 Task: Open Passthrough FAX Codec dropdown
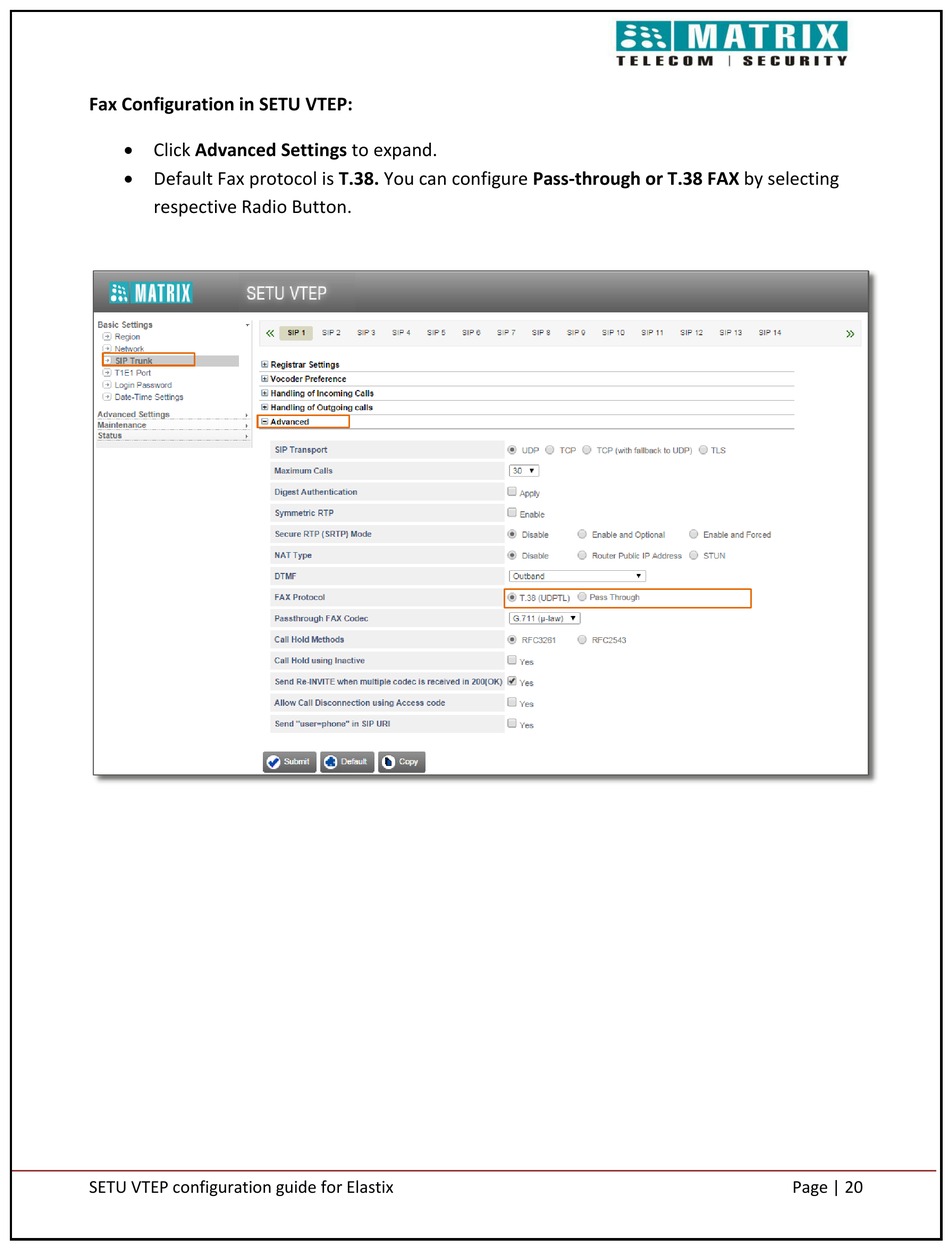[544, 618]
